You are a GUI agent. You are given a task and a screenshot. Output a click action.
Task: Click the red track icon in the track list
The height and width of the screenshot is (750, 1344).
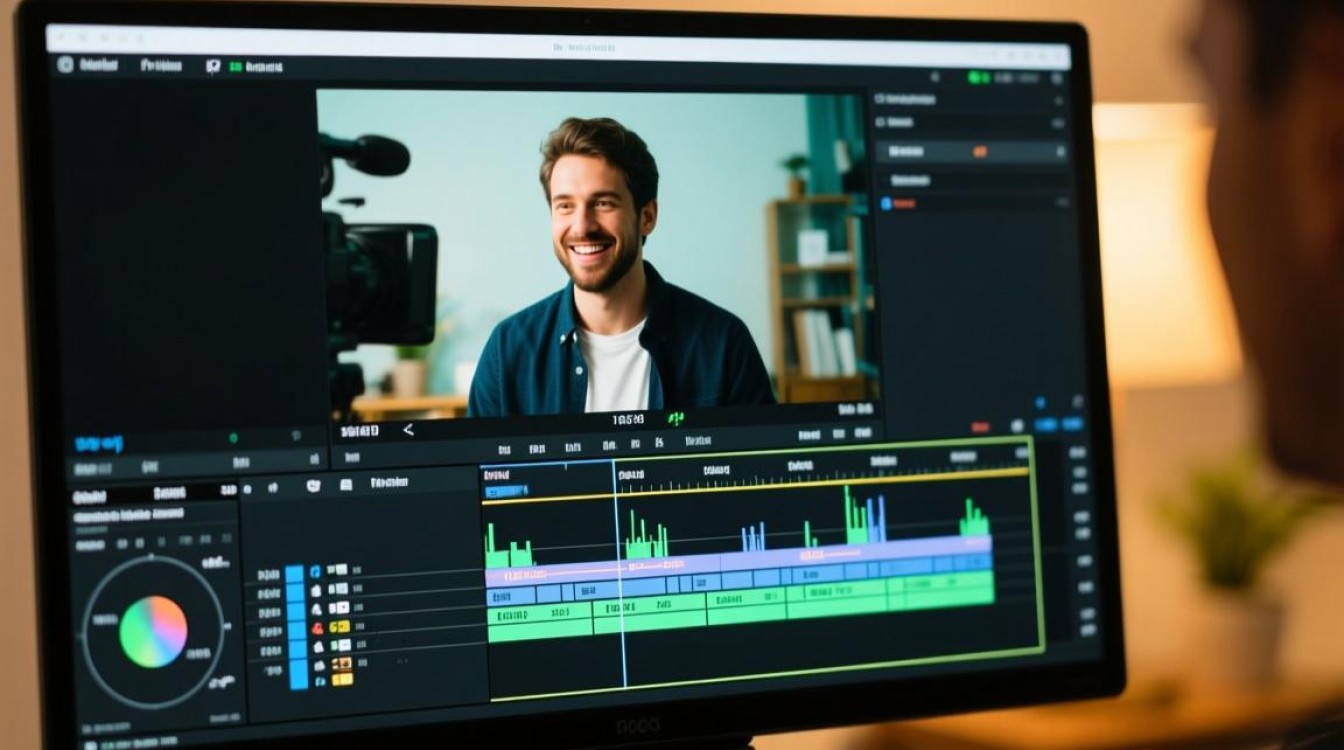(317, 628)
